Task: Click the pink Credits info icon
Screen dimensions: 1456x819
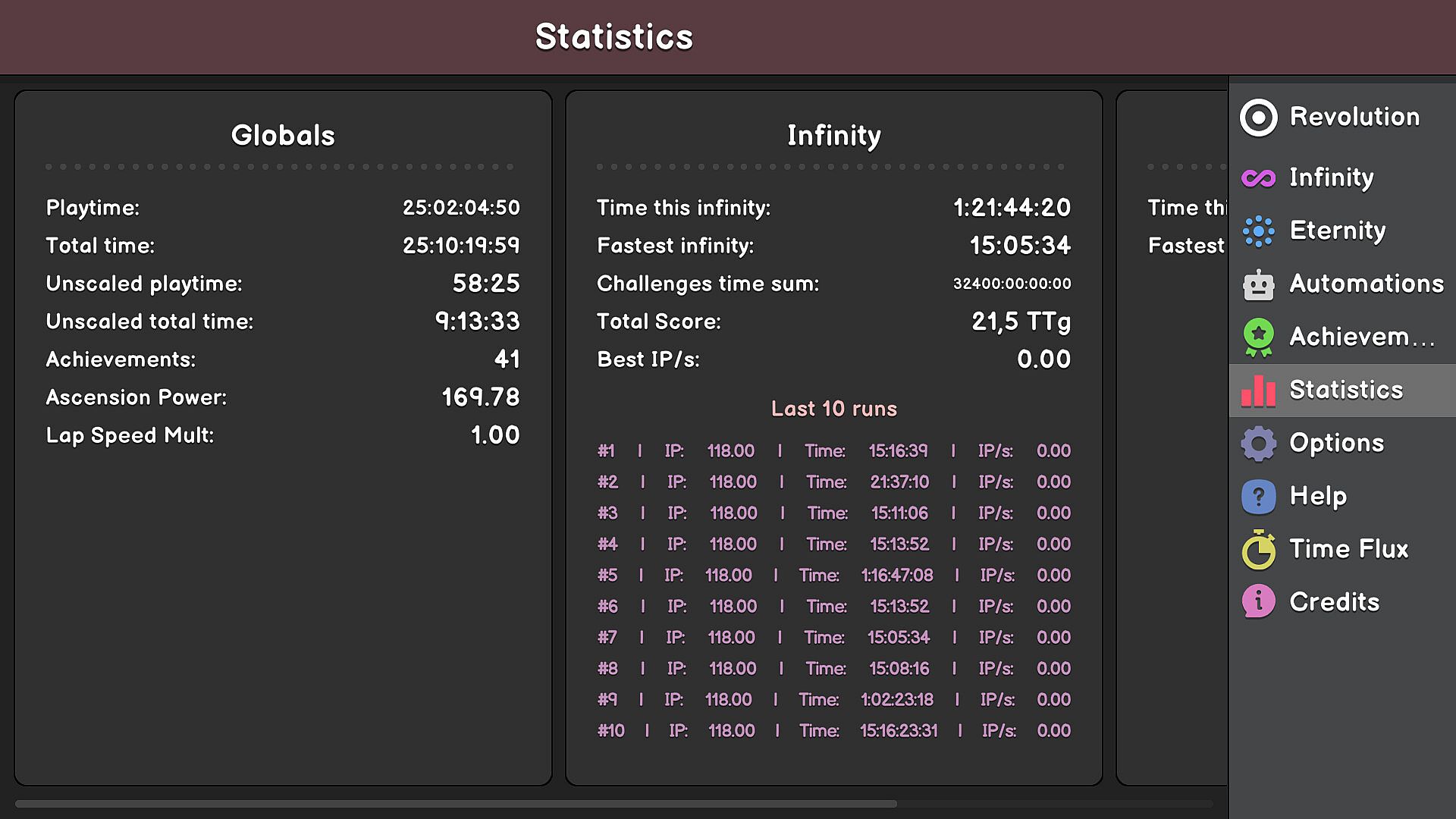Action: [1258, 603]
